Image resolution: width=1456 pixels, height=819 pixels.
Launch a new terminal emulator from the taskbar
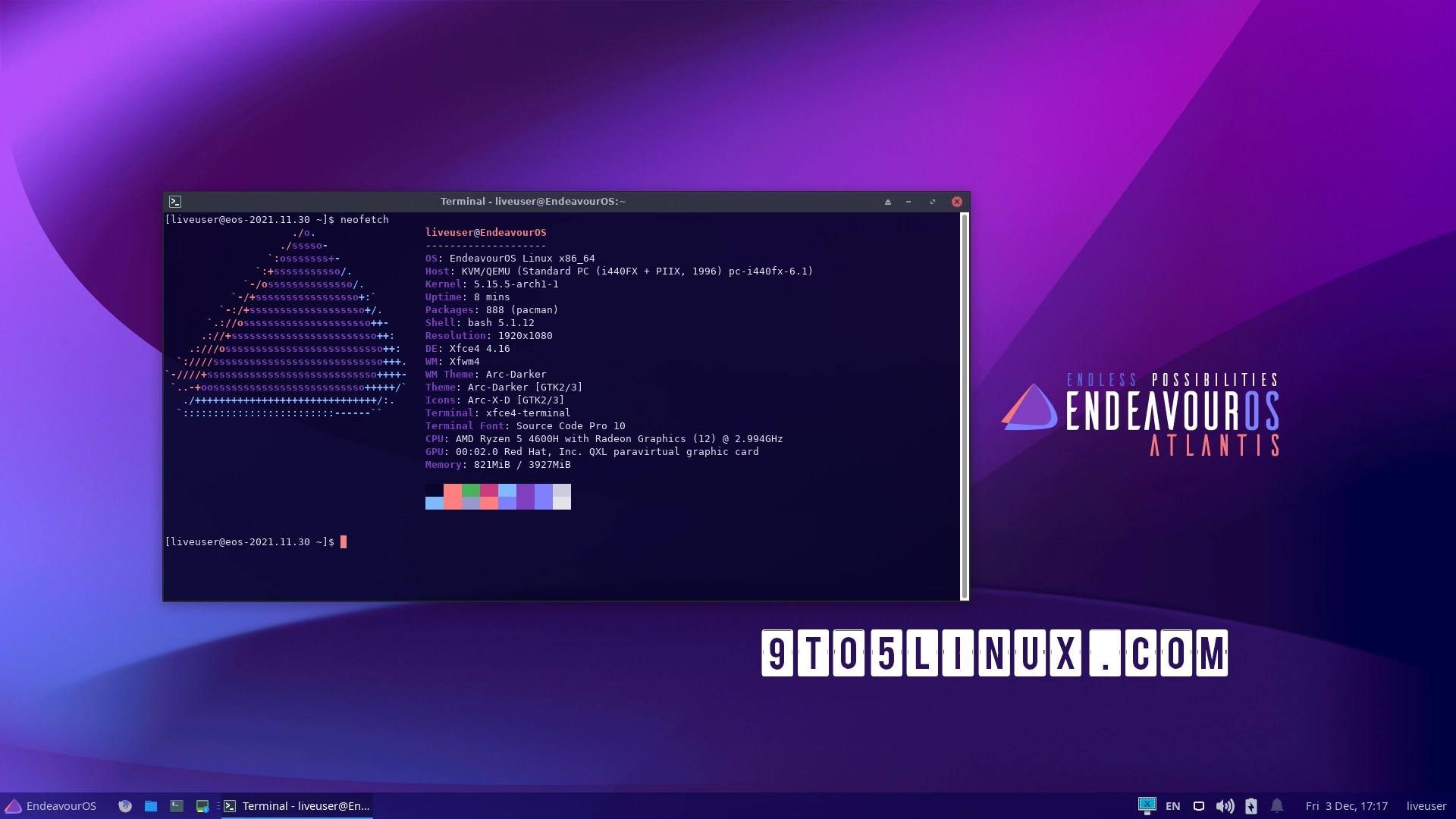177,806
